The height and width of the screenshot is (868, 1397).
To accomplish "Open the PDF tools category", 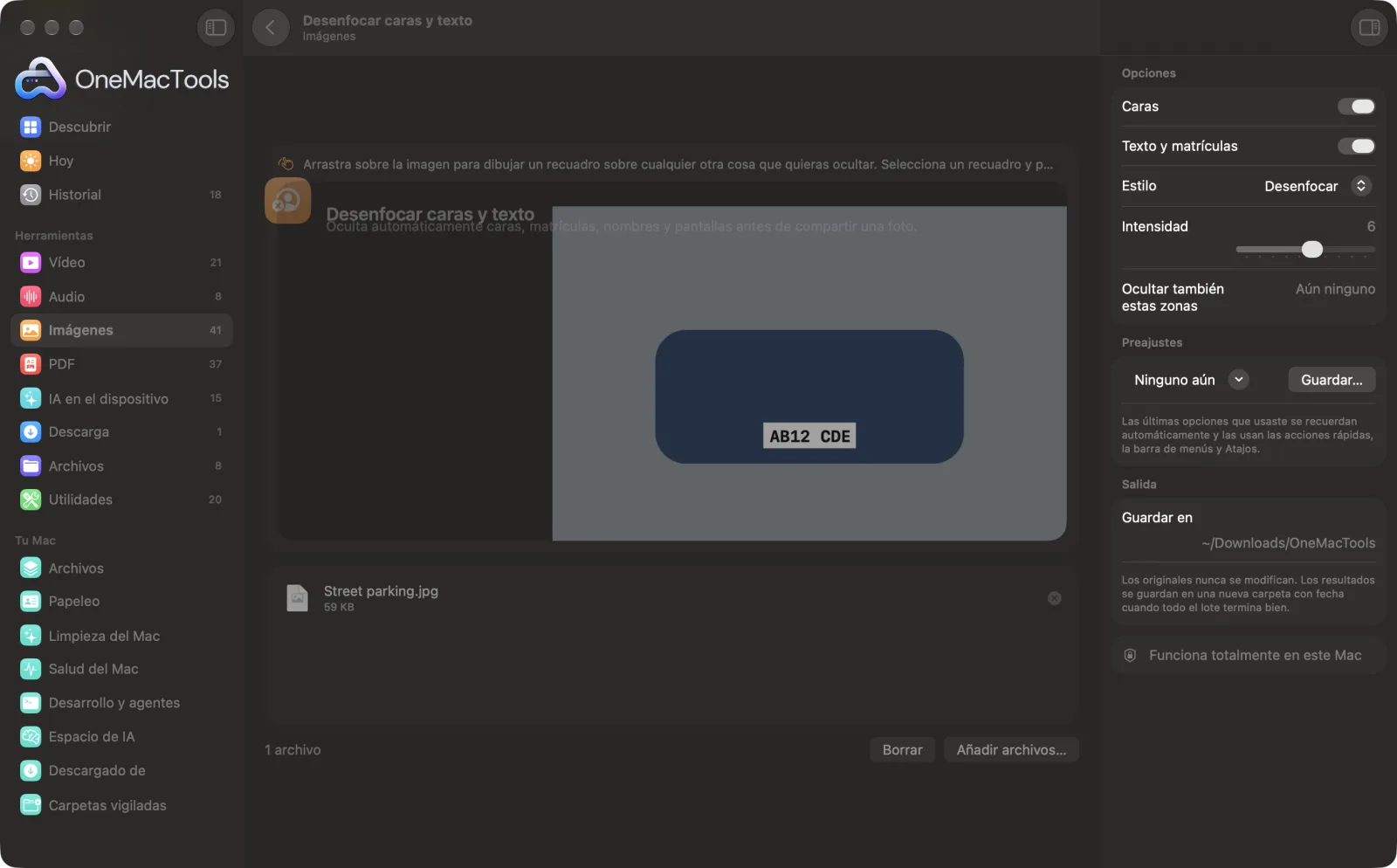I will coord(121,364).
